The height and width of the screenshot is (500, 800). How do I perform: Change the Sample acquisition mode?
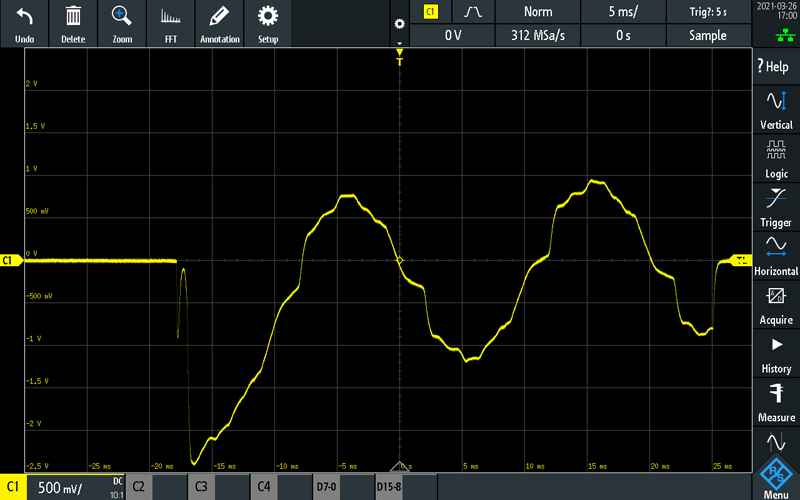tap(708, 35)
